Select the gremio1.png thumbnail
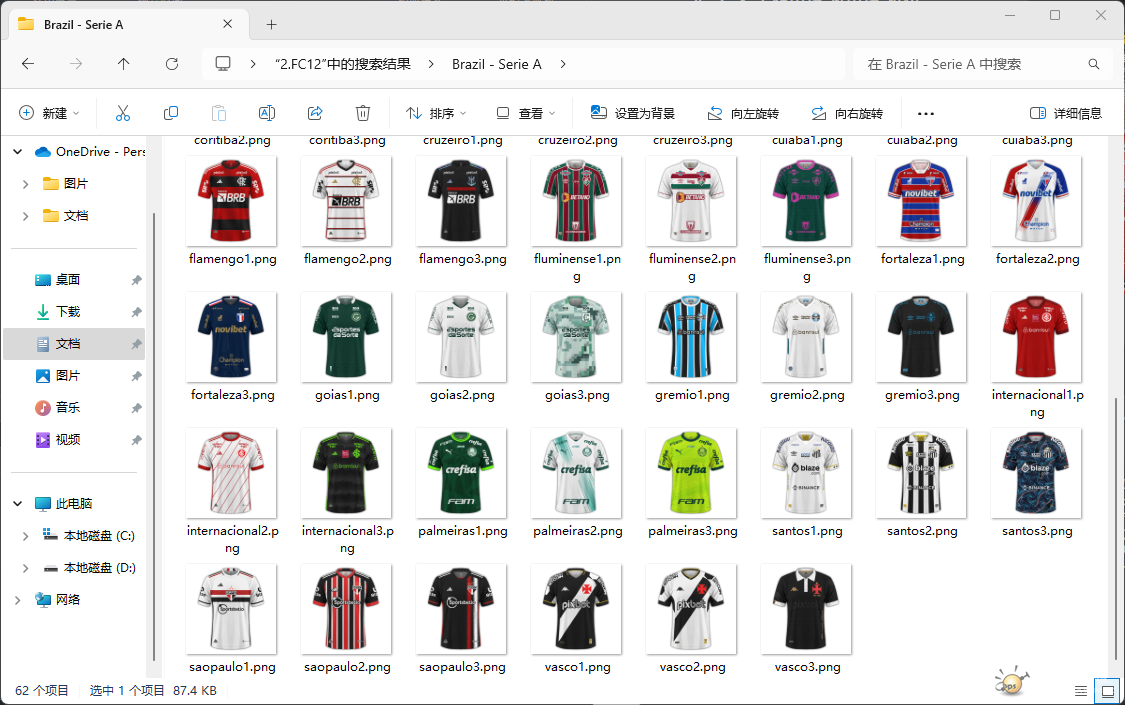1125x705 pixels. click(x=691, y=337)
